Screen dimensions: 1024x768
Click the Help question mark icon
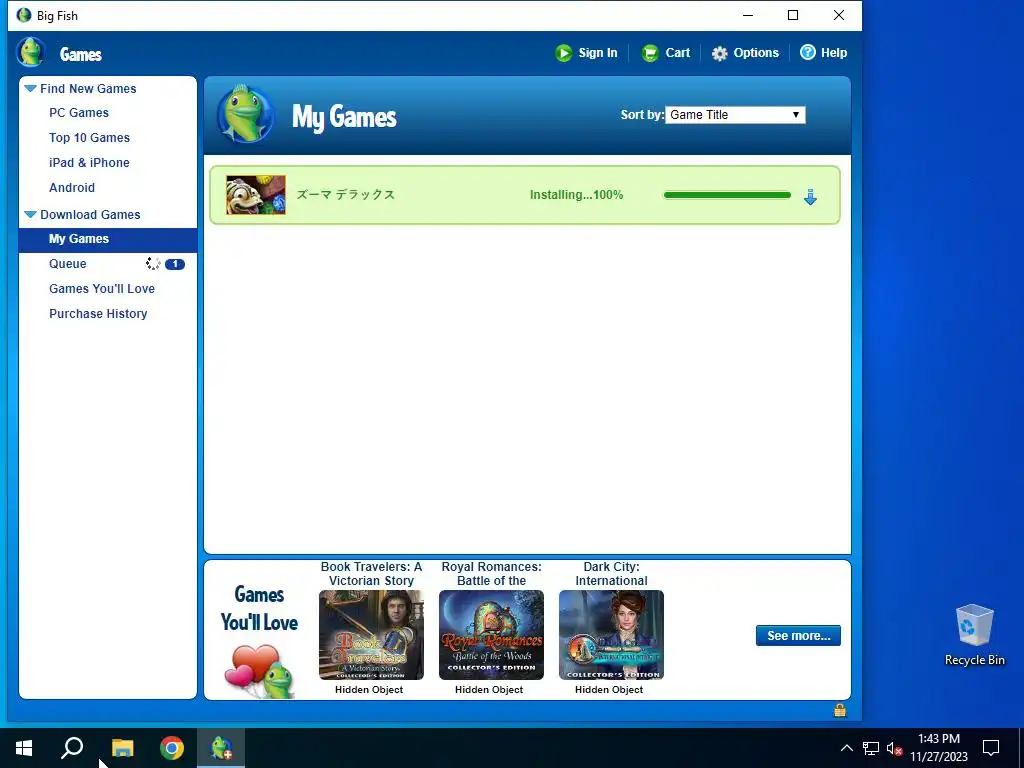pos(808,52)
